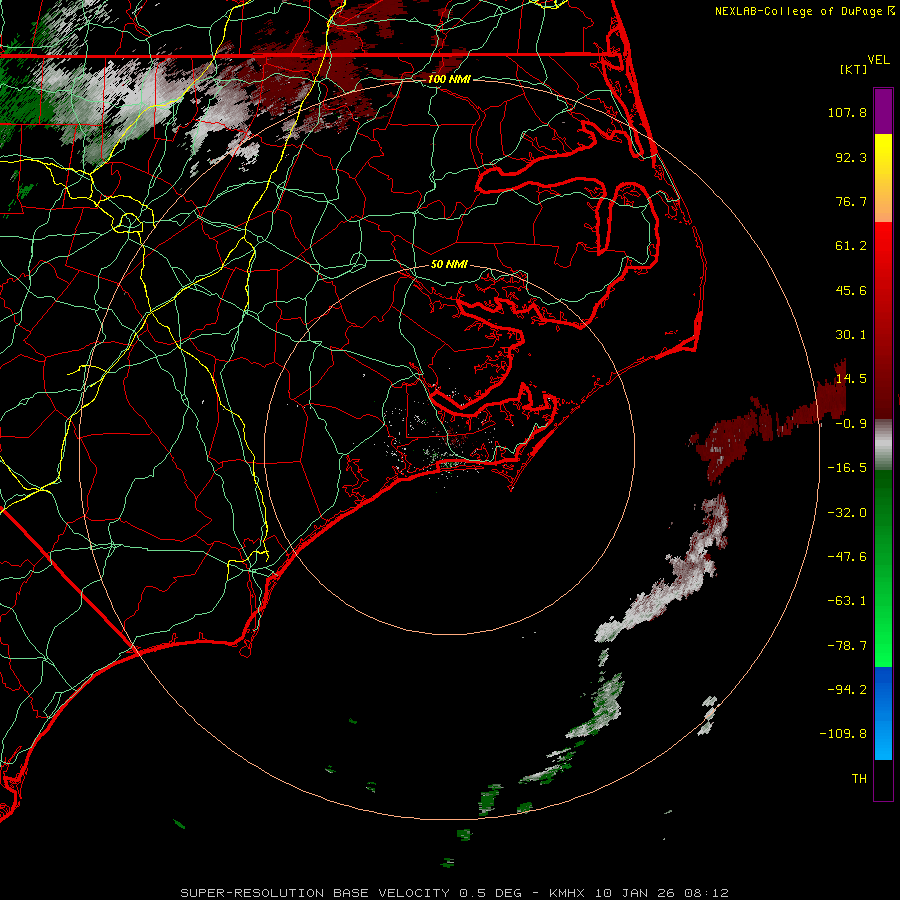Click the 50 NMI range ring label
The image size is (900, 900).
tap(449, 265)
